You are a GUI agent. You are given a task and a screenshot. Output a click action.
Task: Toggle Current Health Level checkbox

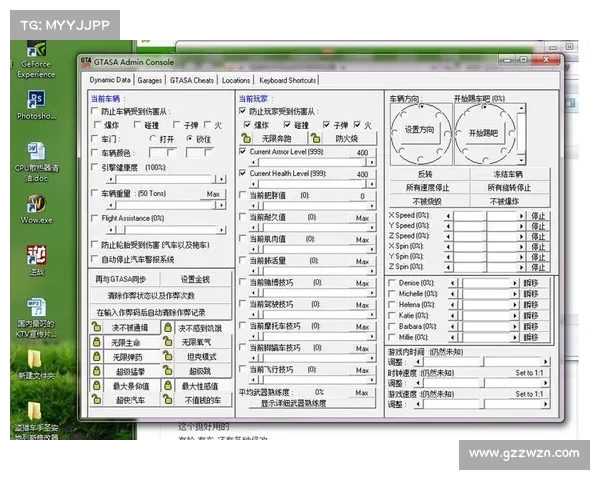pos(243,173)
